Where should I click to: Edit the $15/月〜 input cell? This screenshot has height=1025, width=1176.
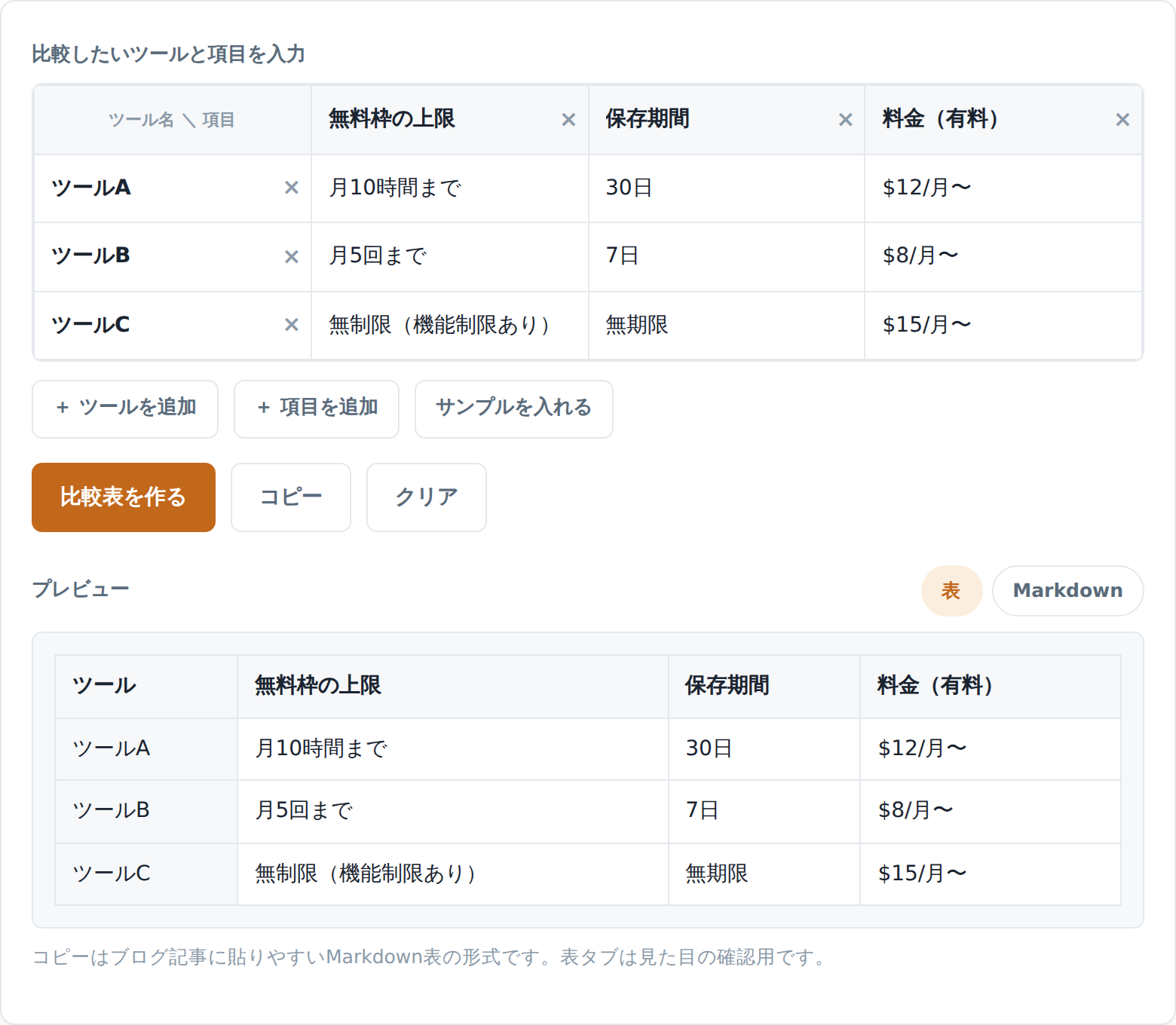tap(1003, 325)
